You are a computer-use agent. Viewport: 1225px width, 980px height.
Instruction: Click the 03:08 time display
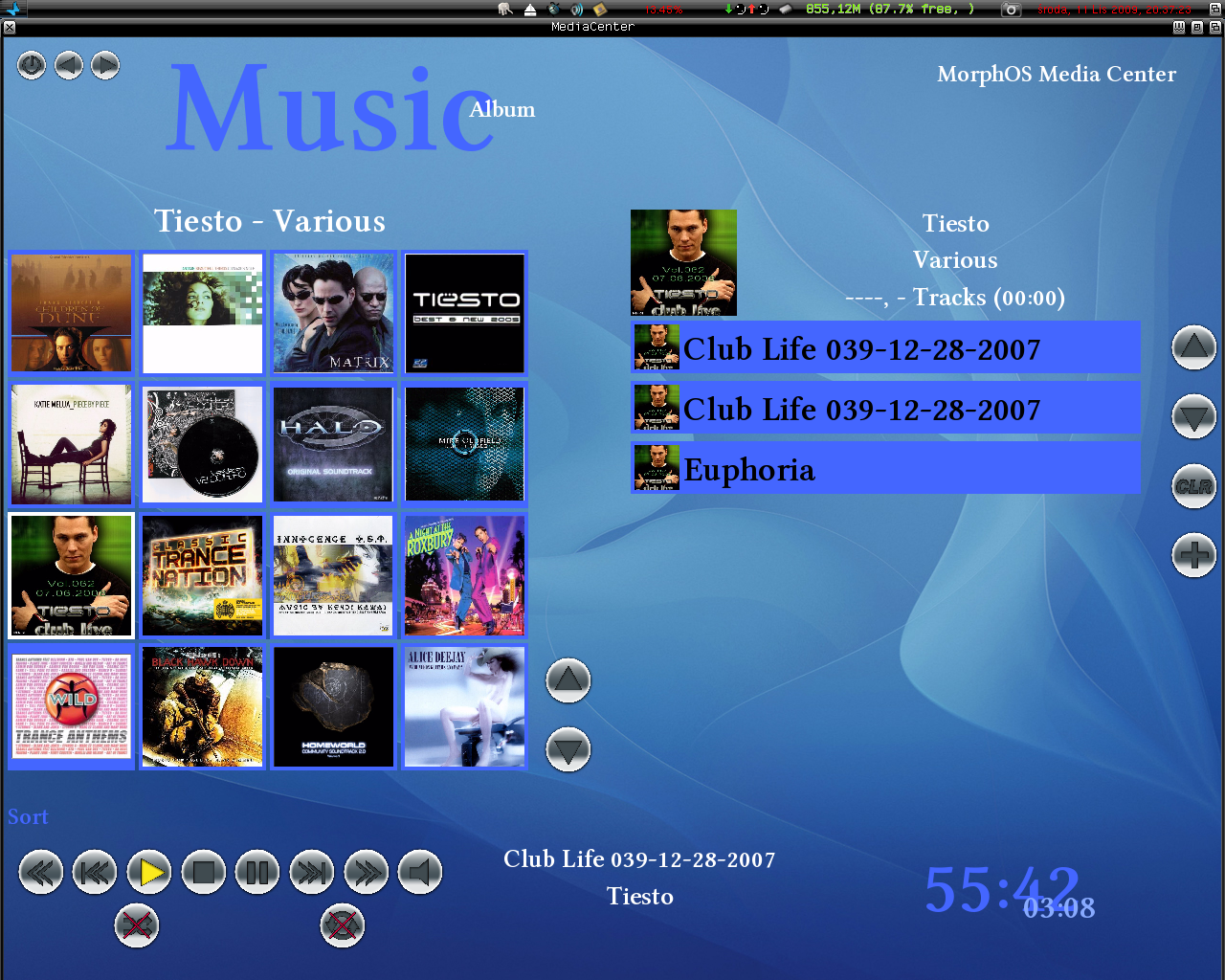tap(1058, 907)
